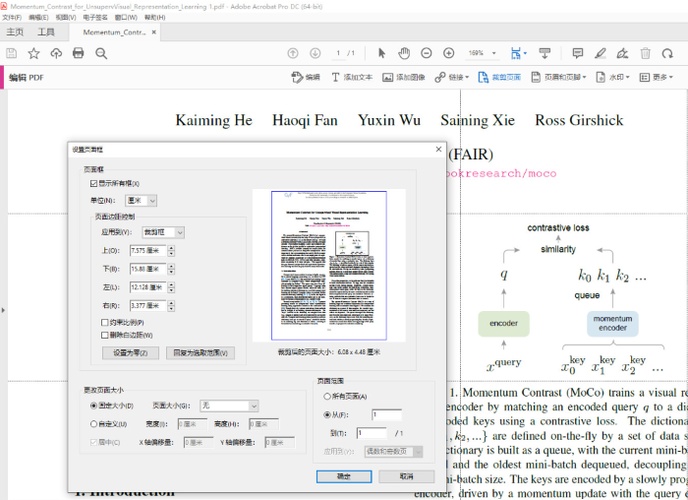Click the 添加文本 add text tool
688x500 pixels.
[352, 78]
